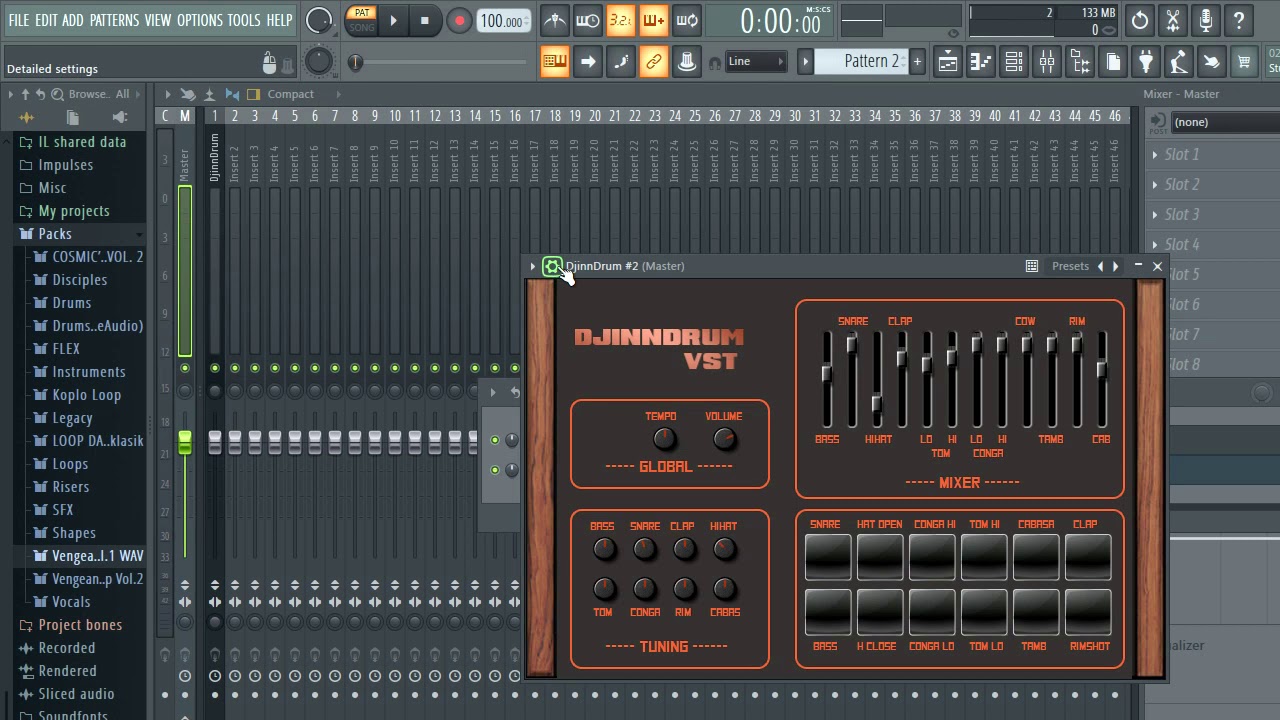Open the VIEW menu

click(x=158, y=20)
